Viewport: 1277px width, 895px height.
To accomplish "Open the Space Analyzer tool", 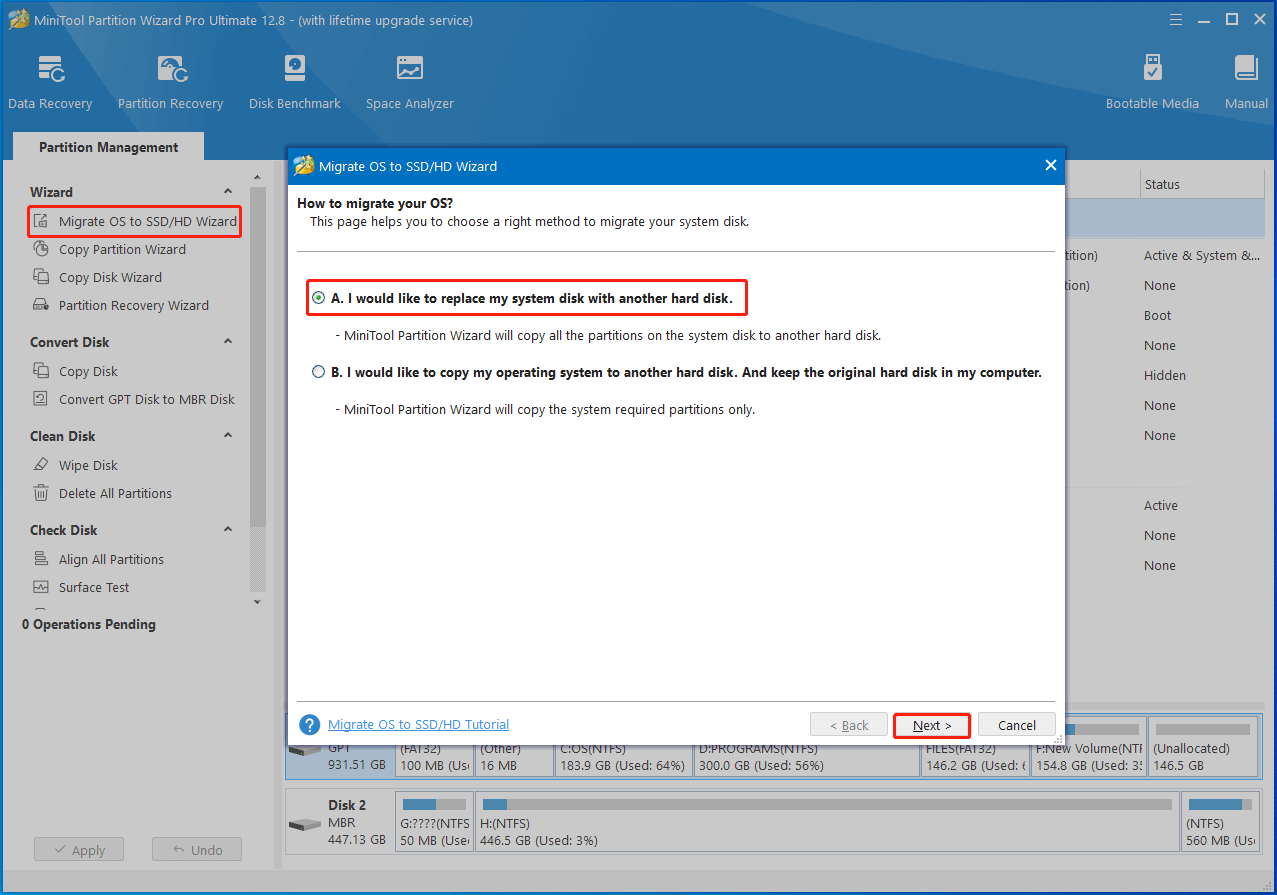I will pos(409,82).
